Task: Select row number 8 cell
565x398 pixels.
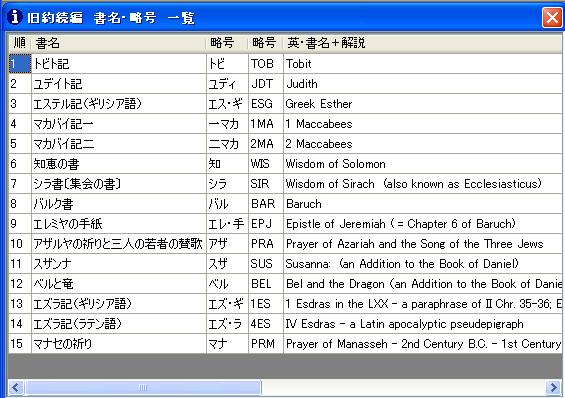Action: click(x=20, y=204)
